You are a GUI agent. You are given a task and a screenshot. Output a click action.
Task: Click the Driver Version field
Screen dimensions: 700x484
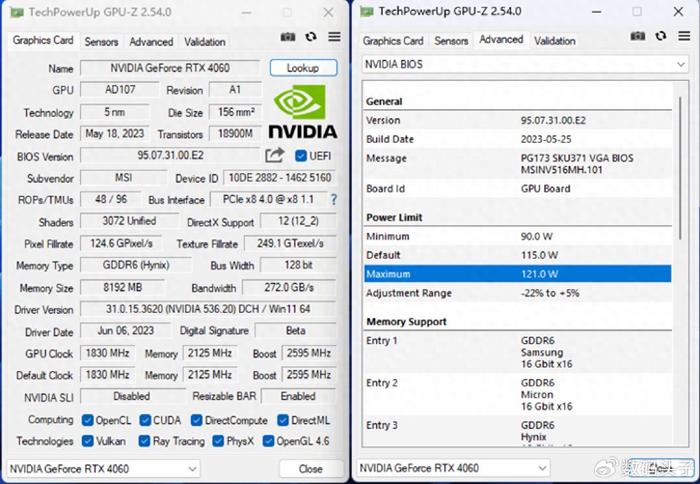point(208,309)
